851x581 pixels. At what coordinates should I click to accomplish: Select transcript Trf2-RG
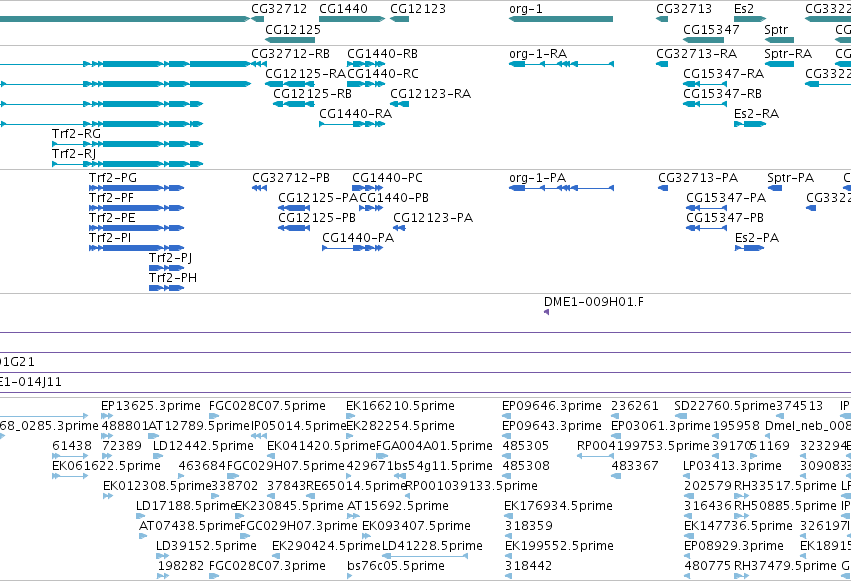[x=76, y=133]
